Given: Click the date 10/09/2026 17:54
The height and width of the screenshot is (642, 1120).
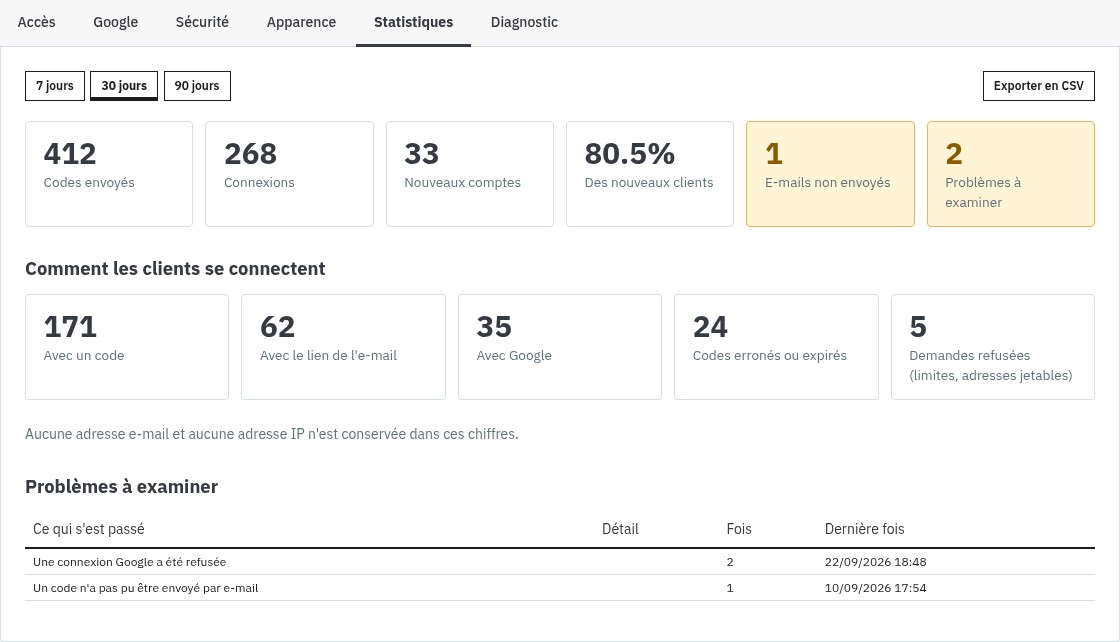Looking at the screenshot, I should click(875, 588).
